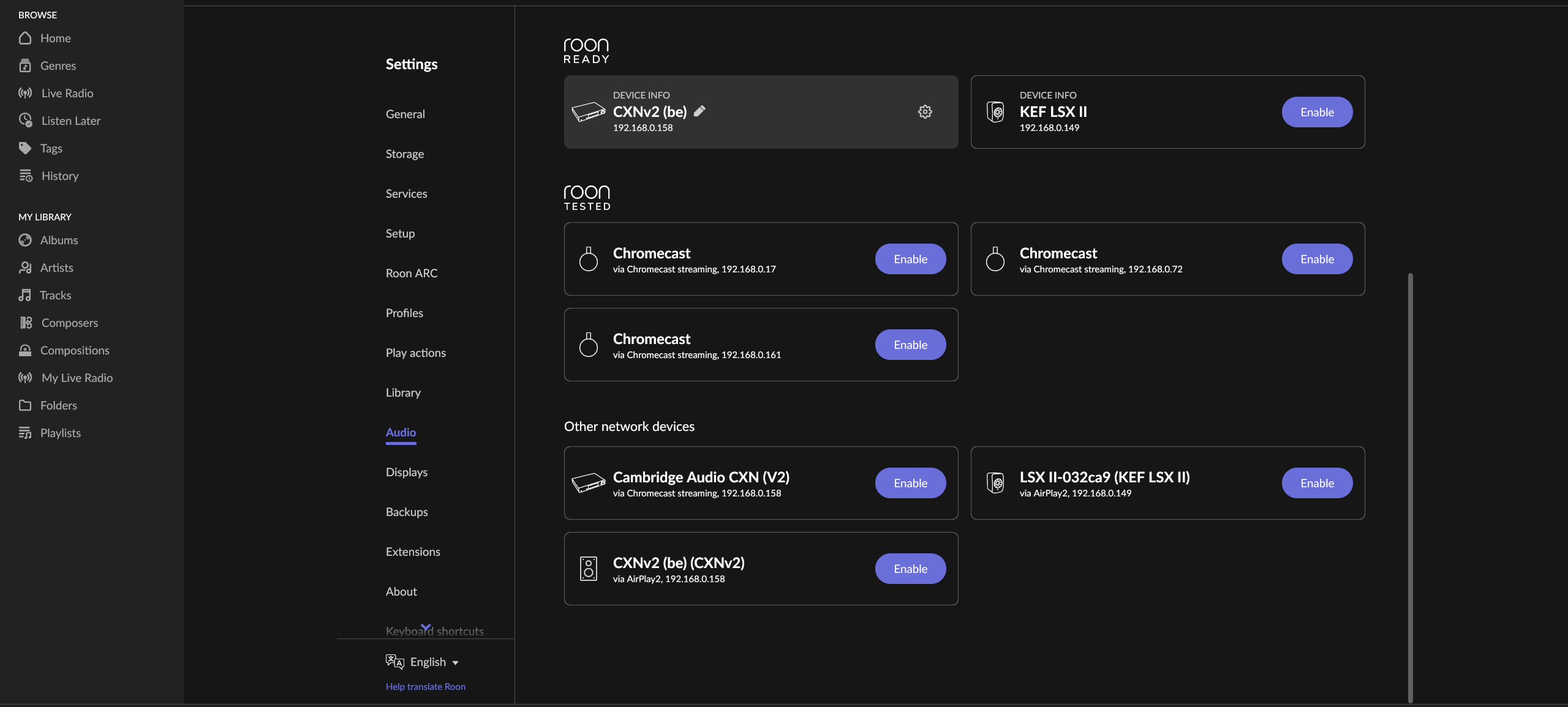Screen dimensions: 1568x707
Task: Click pencil icon to rename CXNv2 (be)
Action: 699,111
